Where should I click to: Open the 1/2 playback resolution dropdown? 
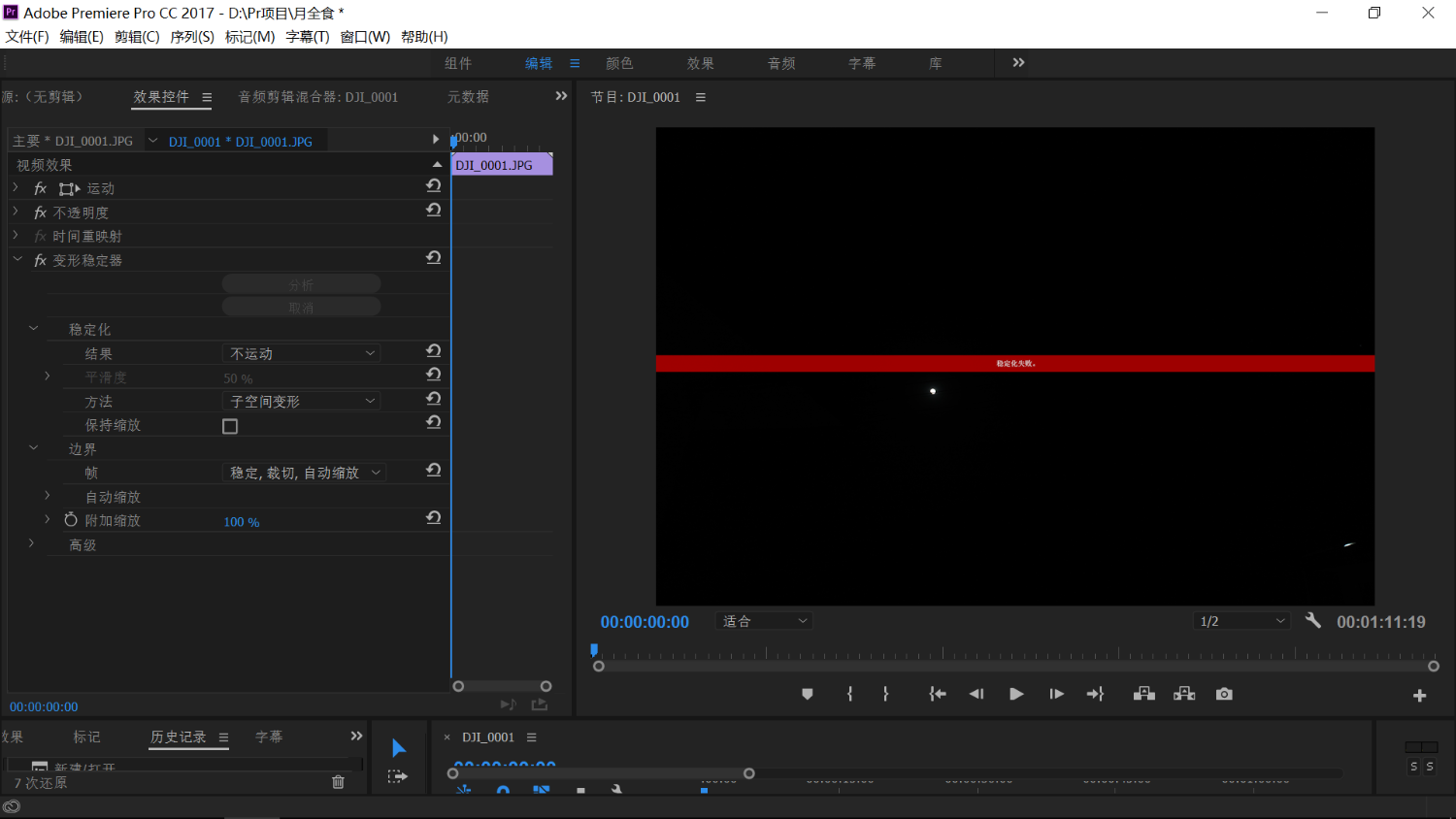(1241, 621)
